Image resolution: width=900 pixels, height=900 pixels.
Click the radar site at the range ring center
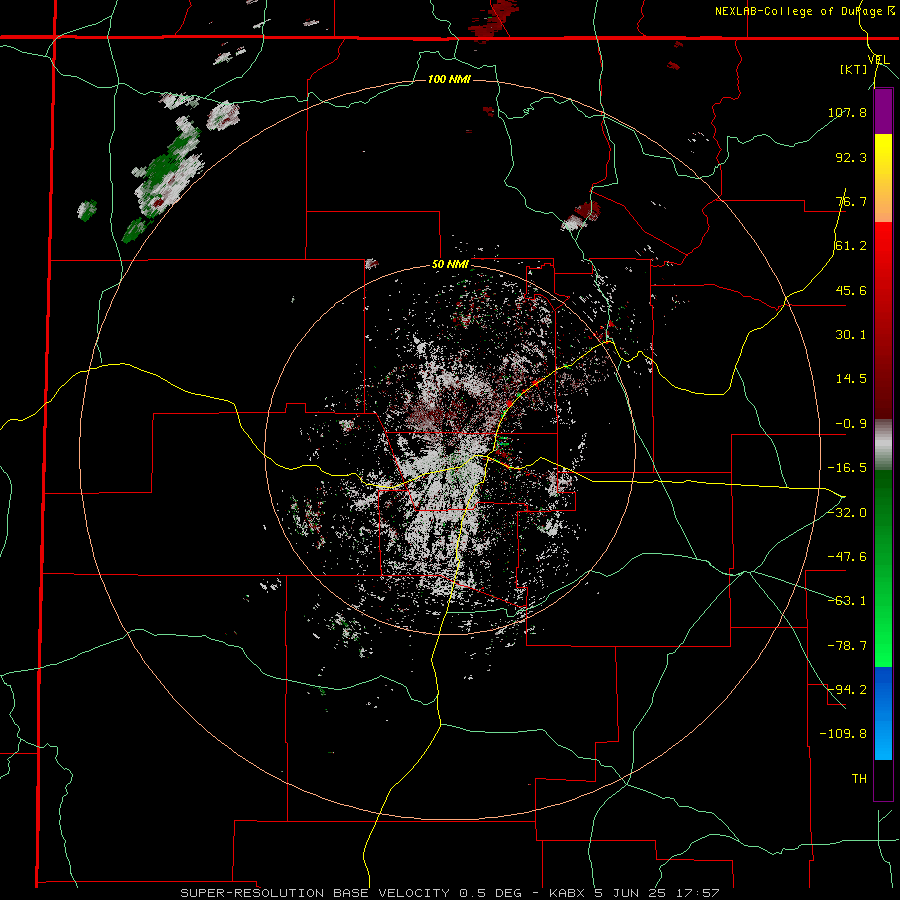tap(450, 450)
